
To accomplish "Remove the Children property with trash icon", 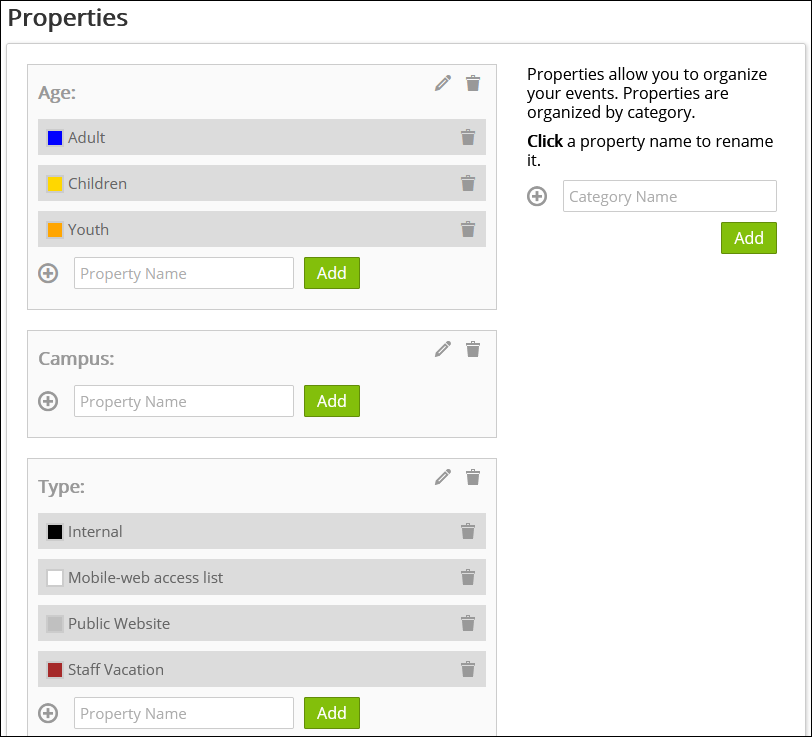I will pyautogui.click(x=467, y=184).
